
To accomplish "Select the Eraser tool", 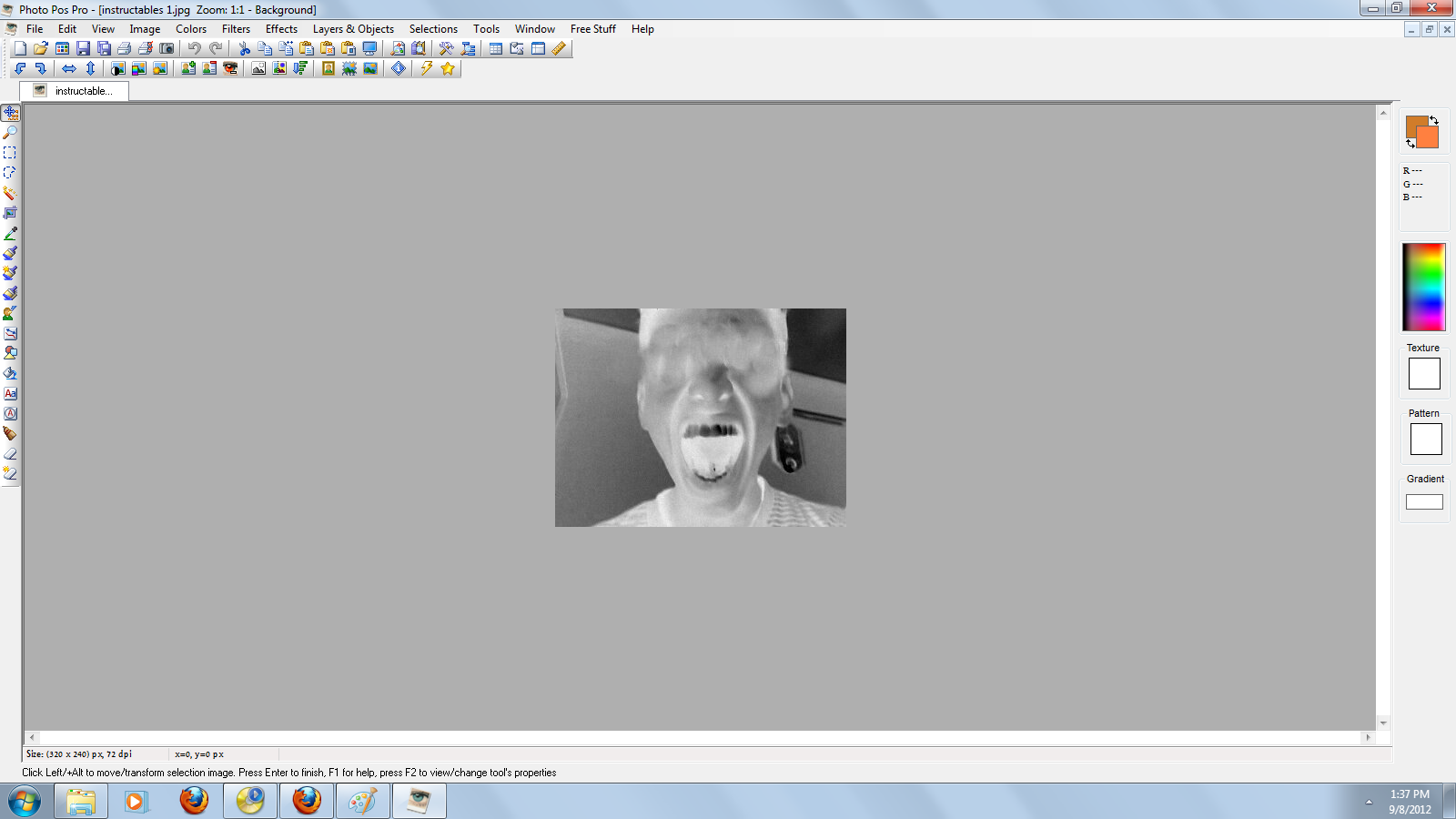I will click(10, 453).
